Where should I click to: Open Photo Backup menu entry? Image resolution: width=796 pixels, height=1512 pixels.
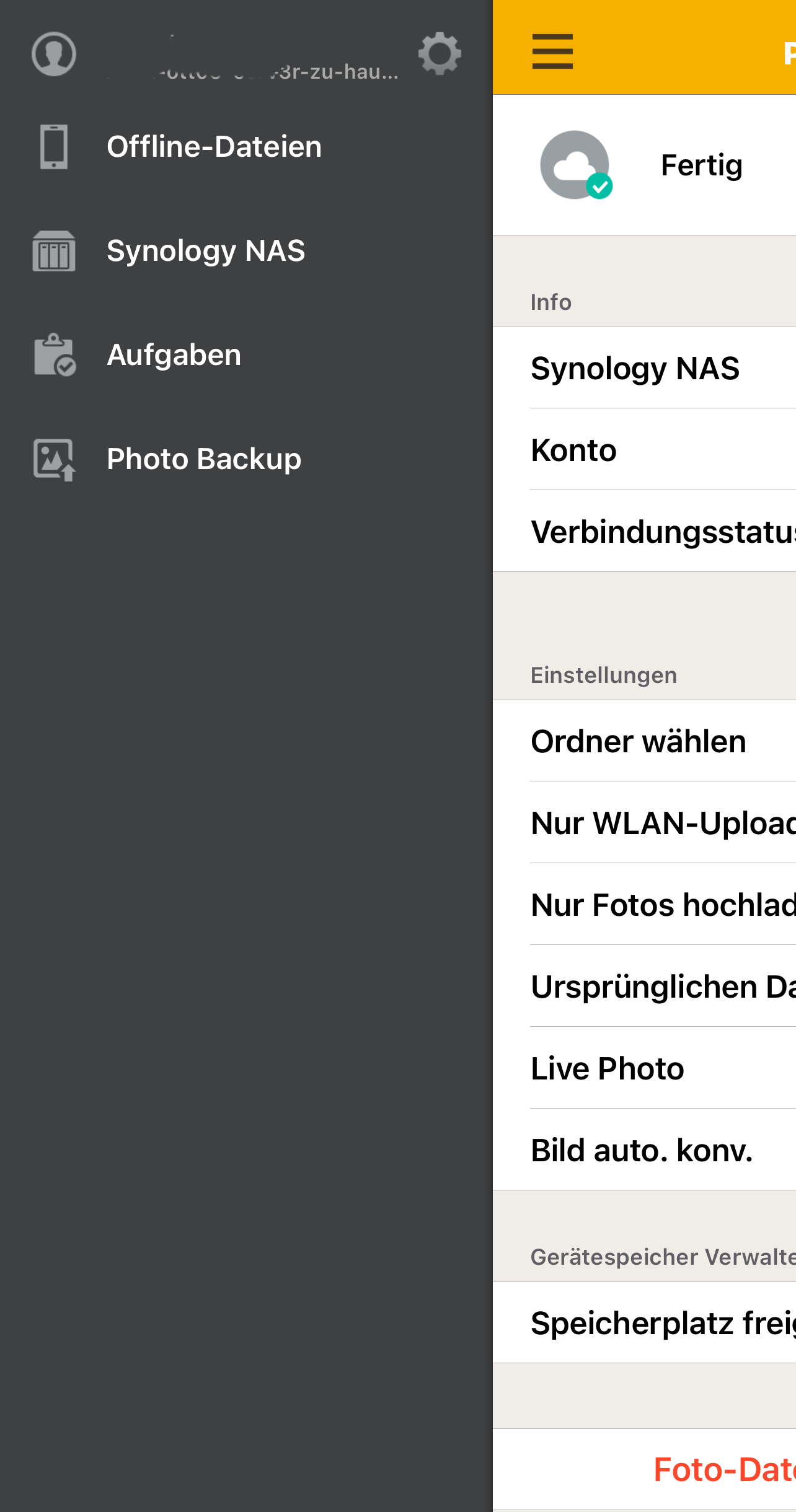click(x=204, y=459)
